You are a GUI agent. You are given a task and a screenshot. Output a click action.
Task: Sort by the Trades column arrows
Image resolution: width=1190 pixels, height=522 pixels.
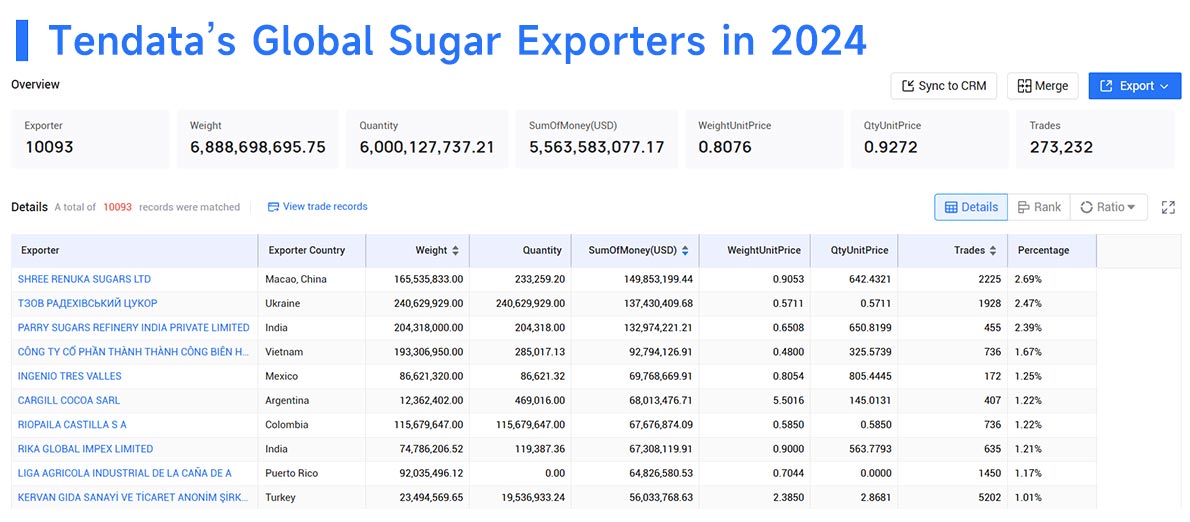992,250
